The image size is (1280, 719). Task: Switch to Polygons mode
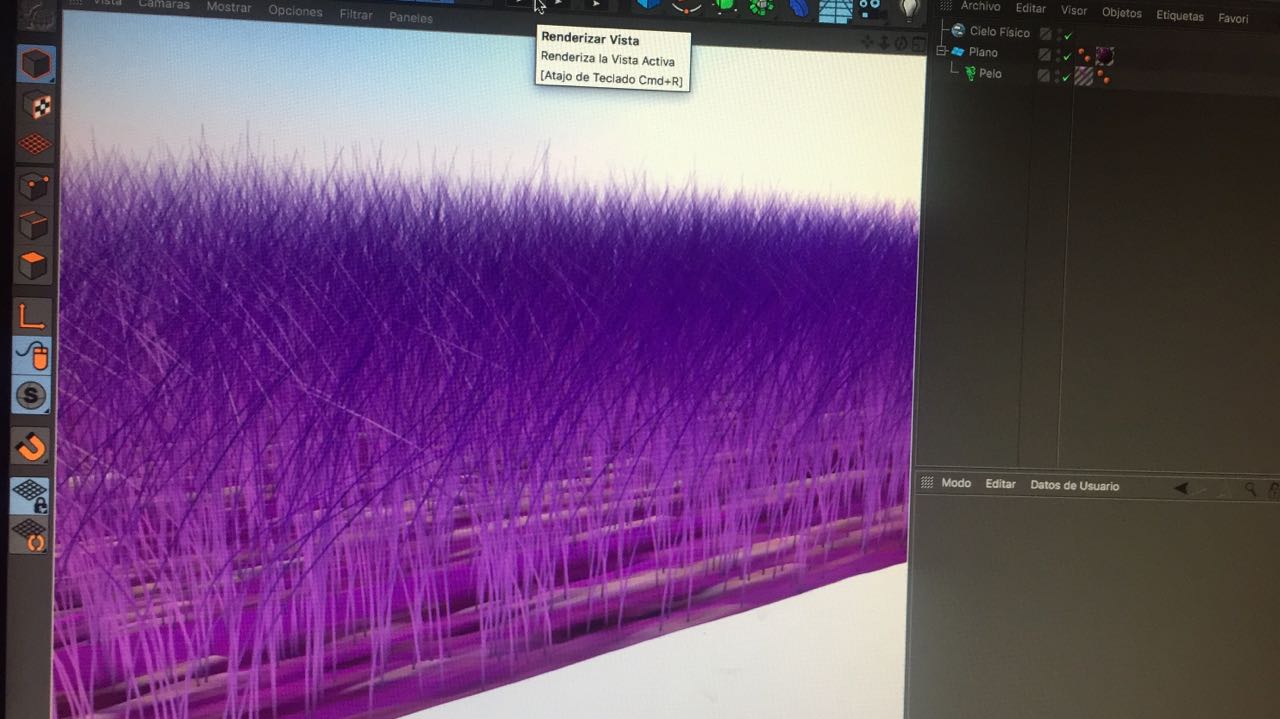[33, 266]
